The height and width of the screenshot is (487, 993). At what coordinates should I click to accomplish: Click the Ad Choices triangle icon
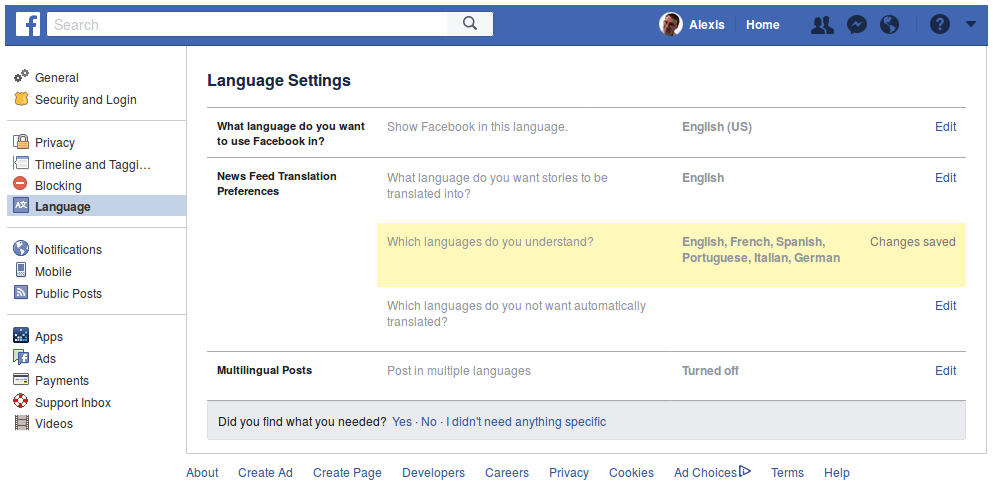click(x=745, y=471)
